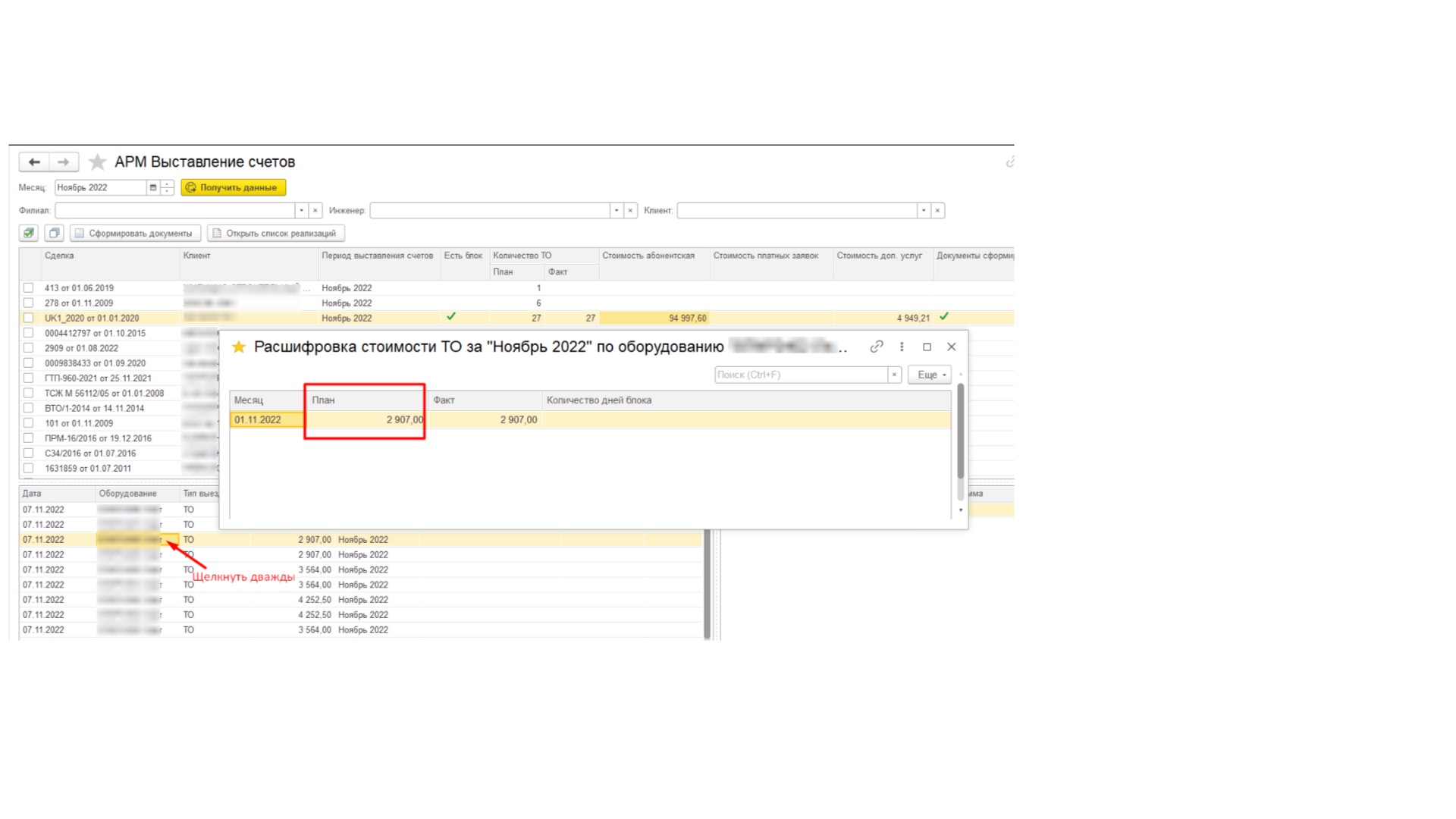Maximize the Расшифровка стоимости dialog
The image size is (1456, 819).
(x=927, y=347)
